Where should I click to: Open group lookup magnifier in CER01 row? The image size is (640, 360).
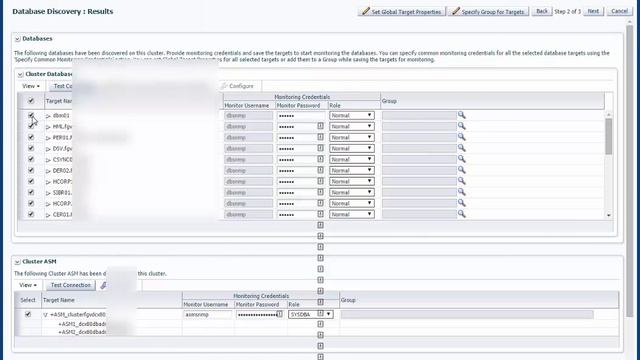pyautogui.click(x=461, y=214)
